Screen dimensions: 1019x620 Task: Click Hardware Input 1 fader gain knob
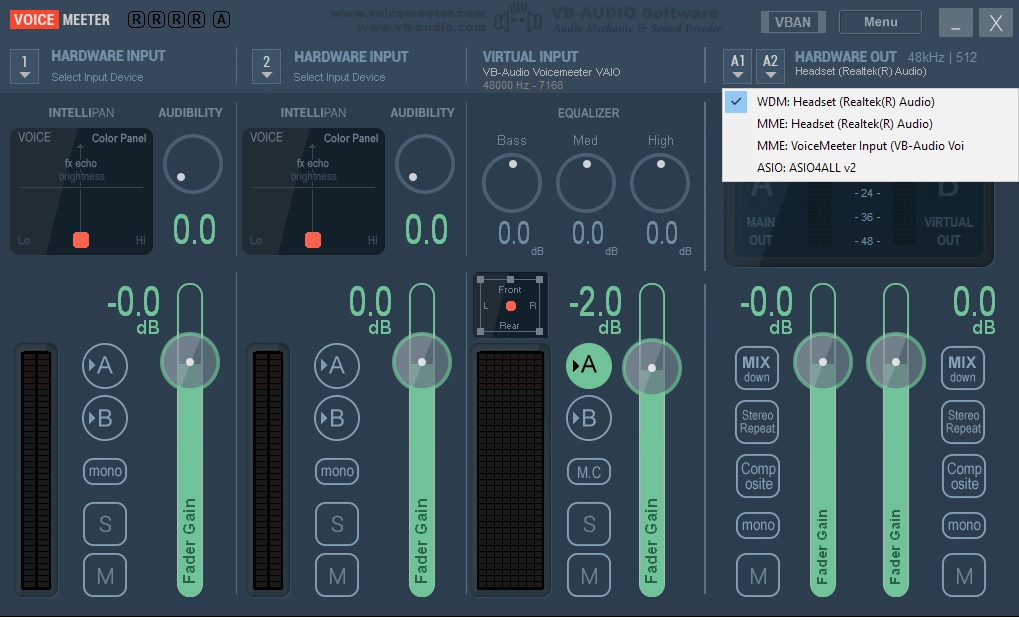(190, 362)
